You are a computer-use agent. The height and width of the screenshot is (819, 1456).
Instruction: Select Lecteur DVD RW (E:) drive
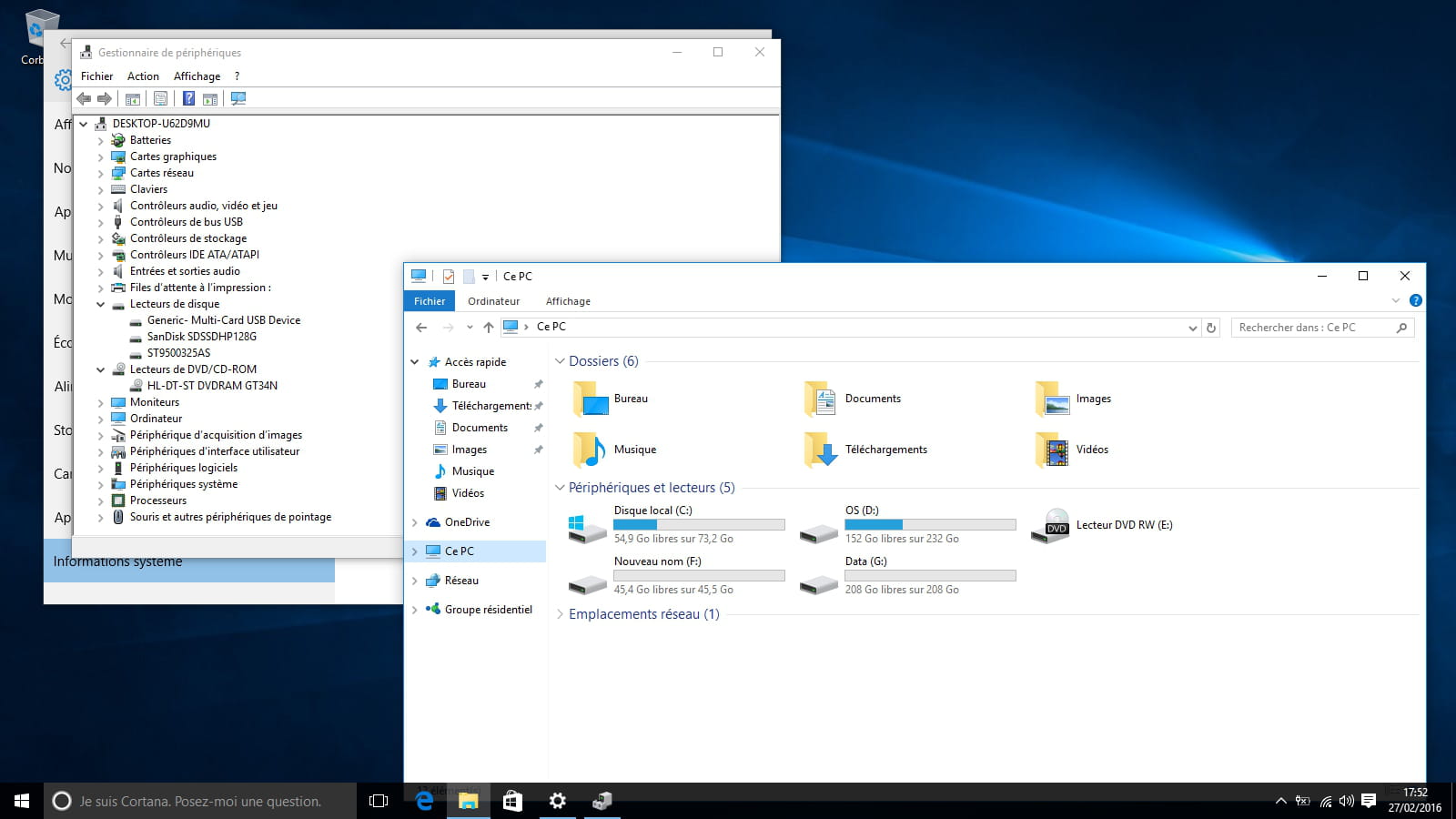[x=1102, y=525]
